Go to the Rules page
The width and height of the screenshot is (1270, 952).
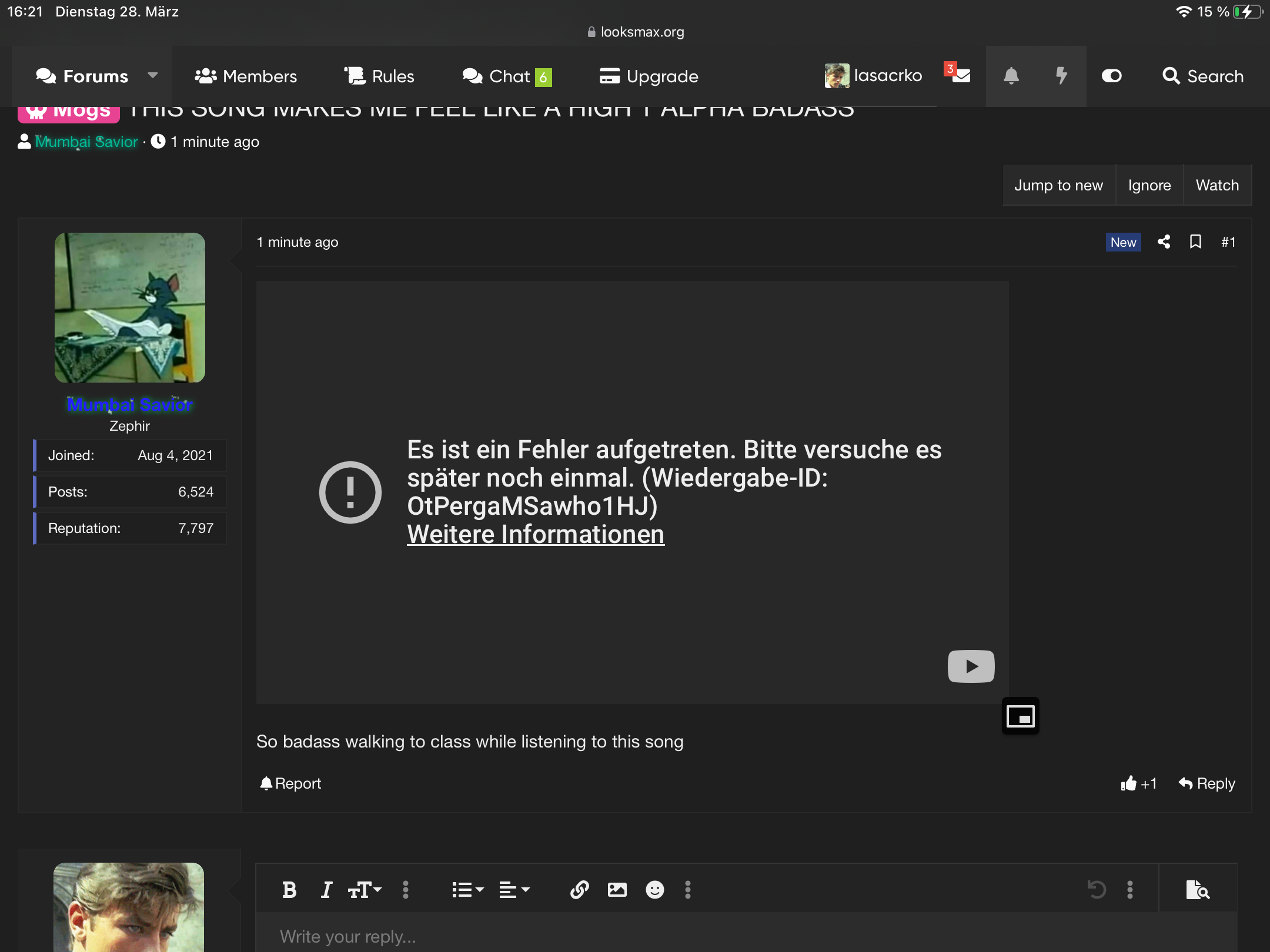click(379, 76)
